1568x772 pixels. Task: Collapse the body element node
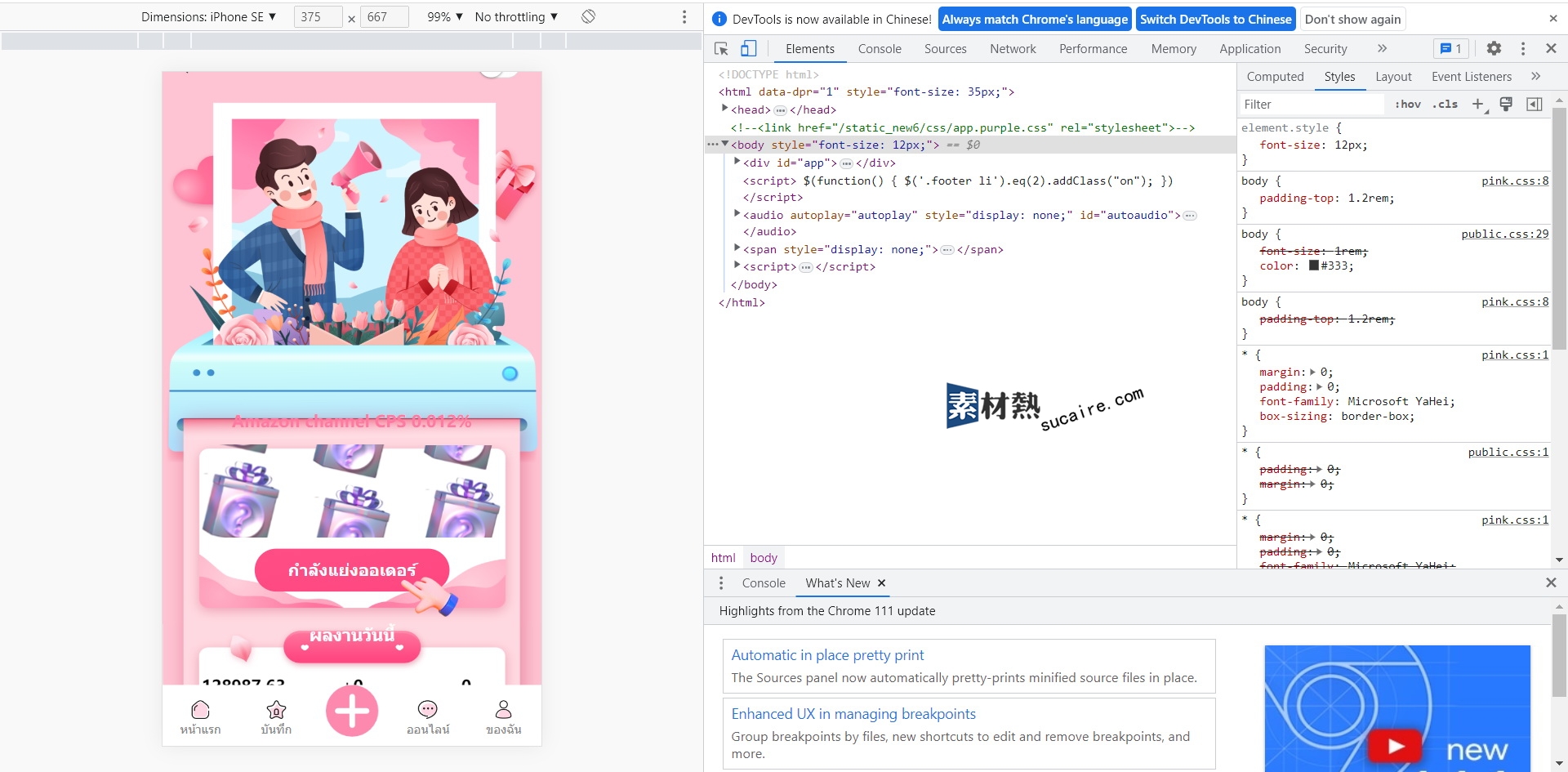click(725, 145)
